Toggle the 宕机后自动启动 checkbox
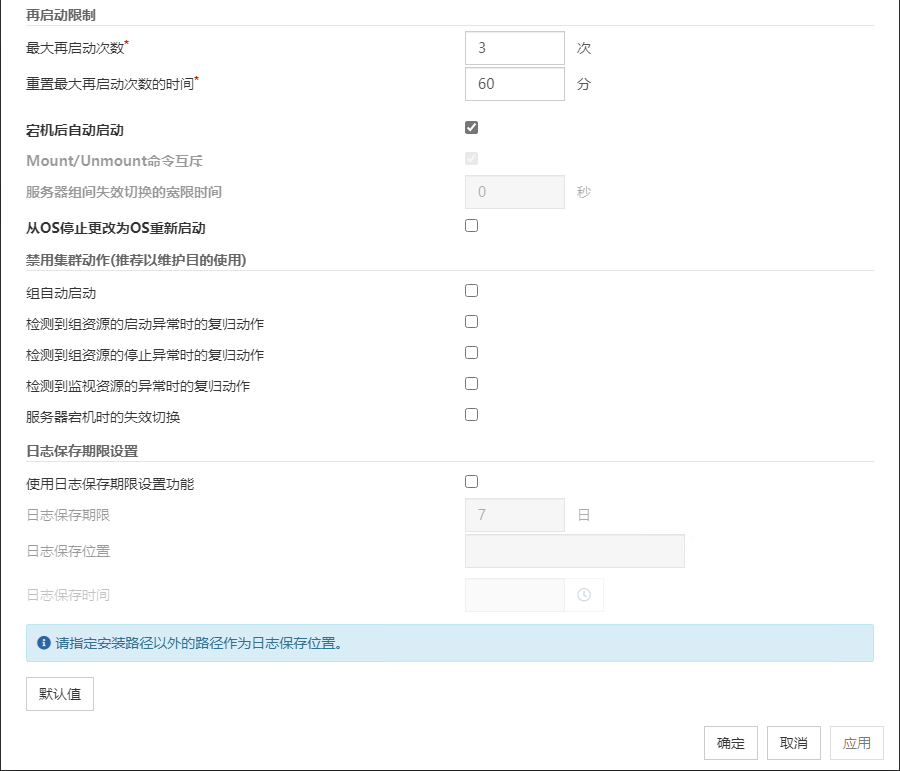The width and height of the screenshot is (900, 771). pyautogui.click(x=472, y=127)
